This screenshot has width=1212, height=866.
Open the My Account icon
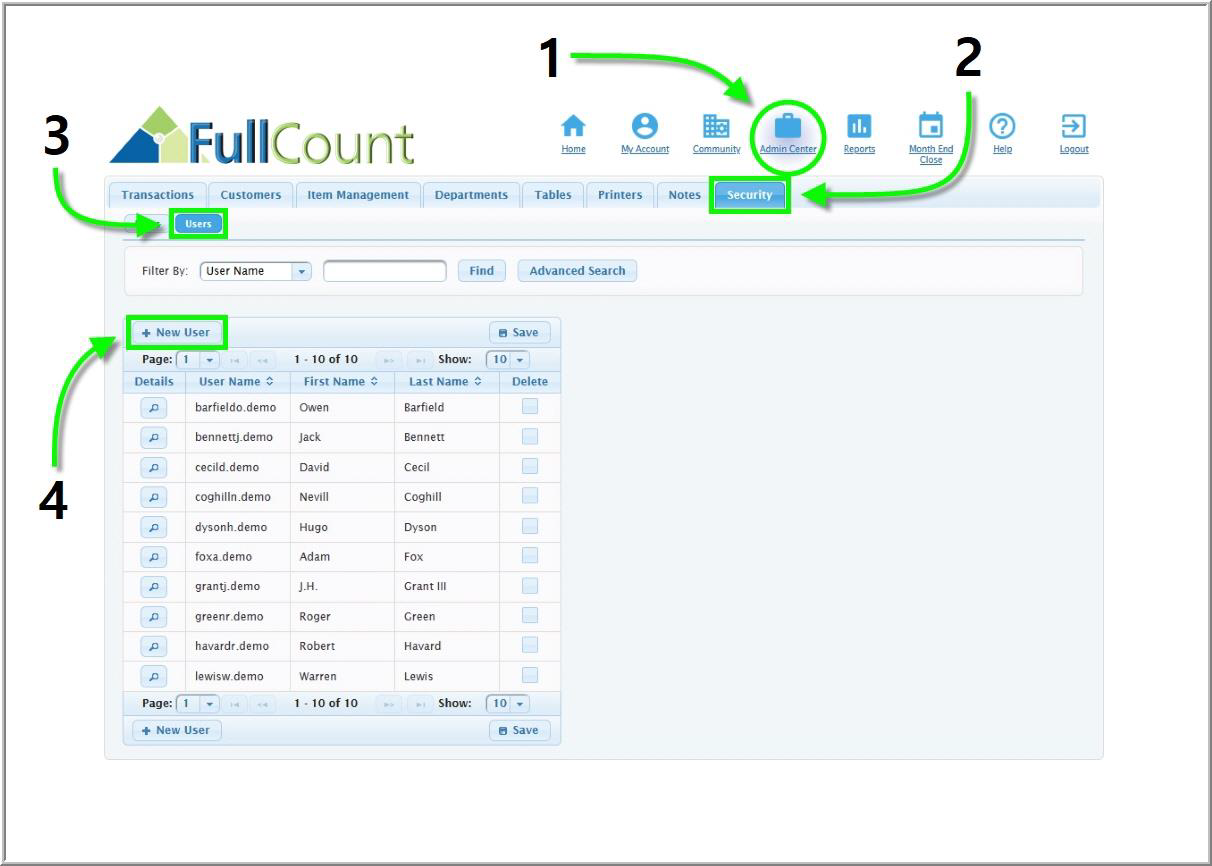point(645,126)
